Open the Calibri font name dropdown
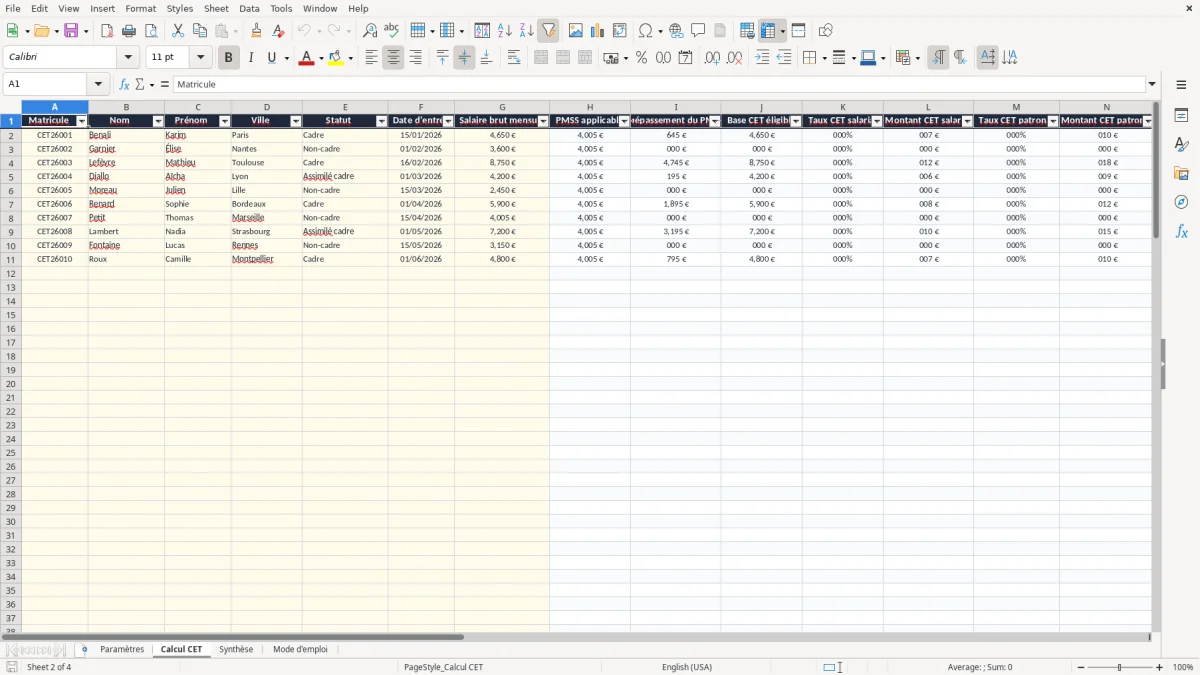 [128, 58]
